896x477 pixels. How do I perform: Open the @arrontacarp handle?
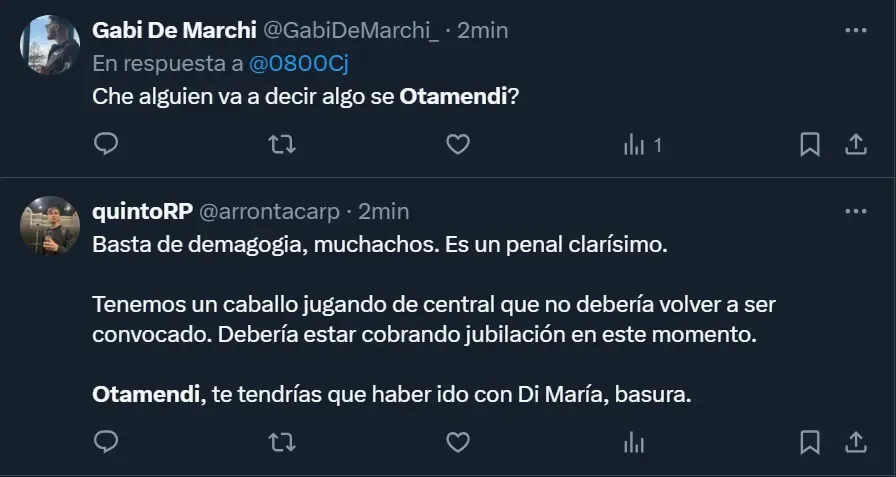coord(269,211)
